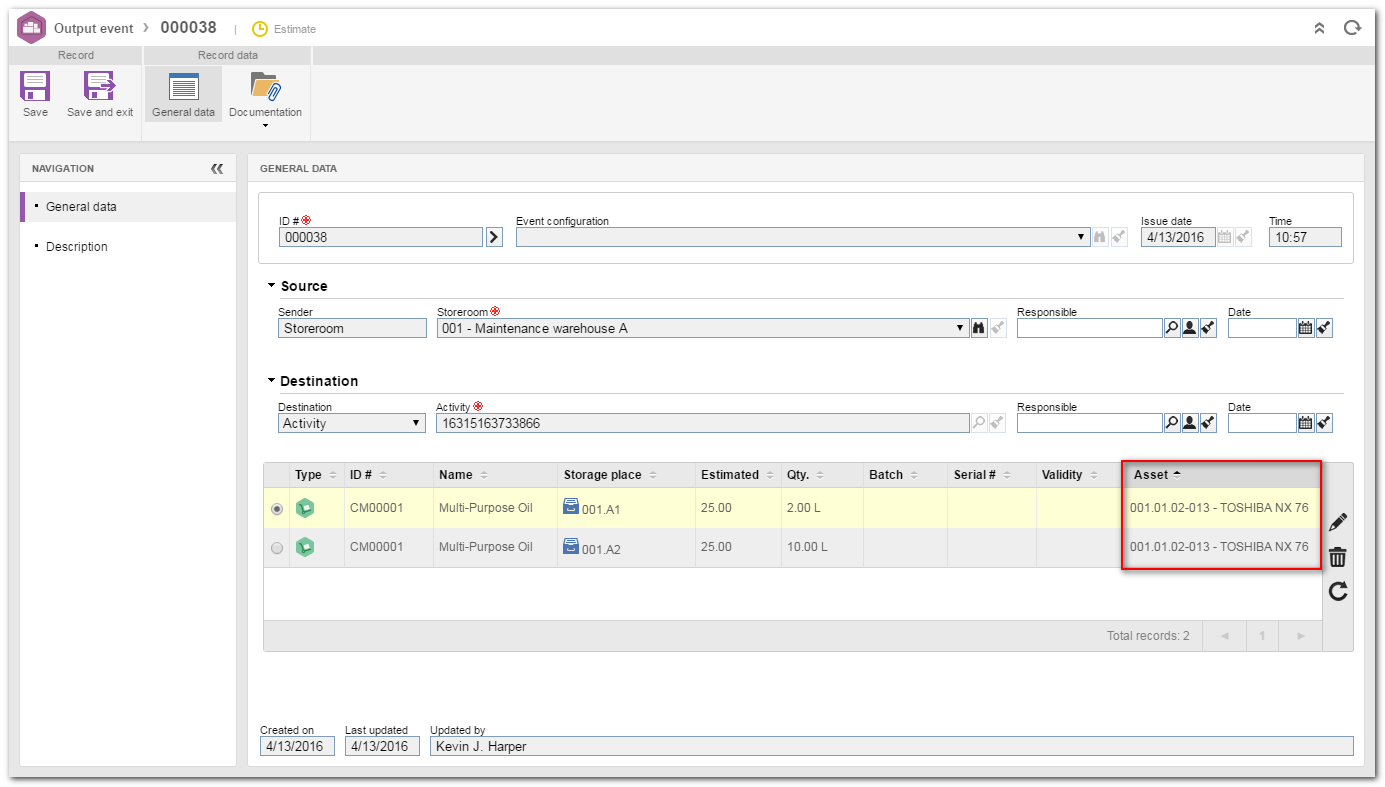Click the Save and exit icon
Viewport: 1385px width, 787px height.
coord(100,87)
